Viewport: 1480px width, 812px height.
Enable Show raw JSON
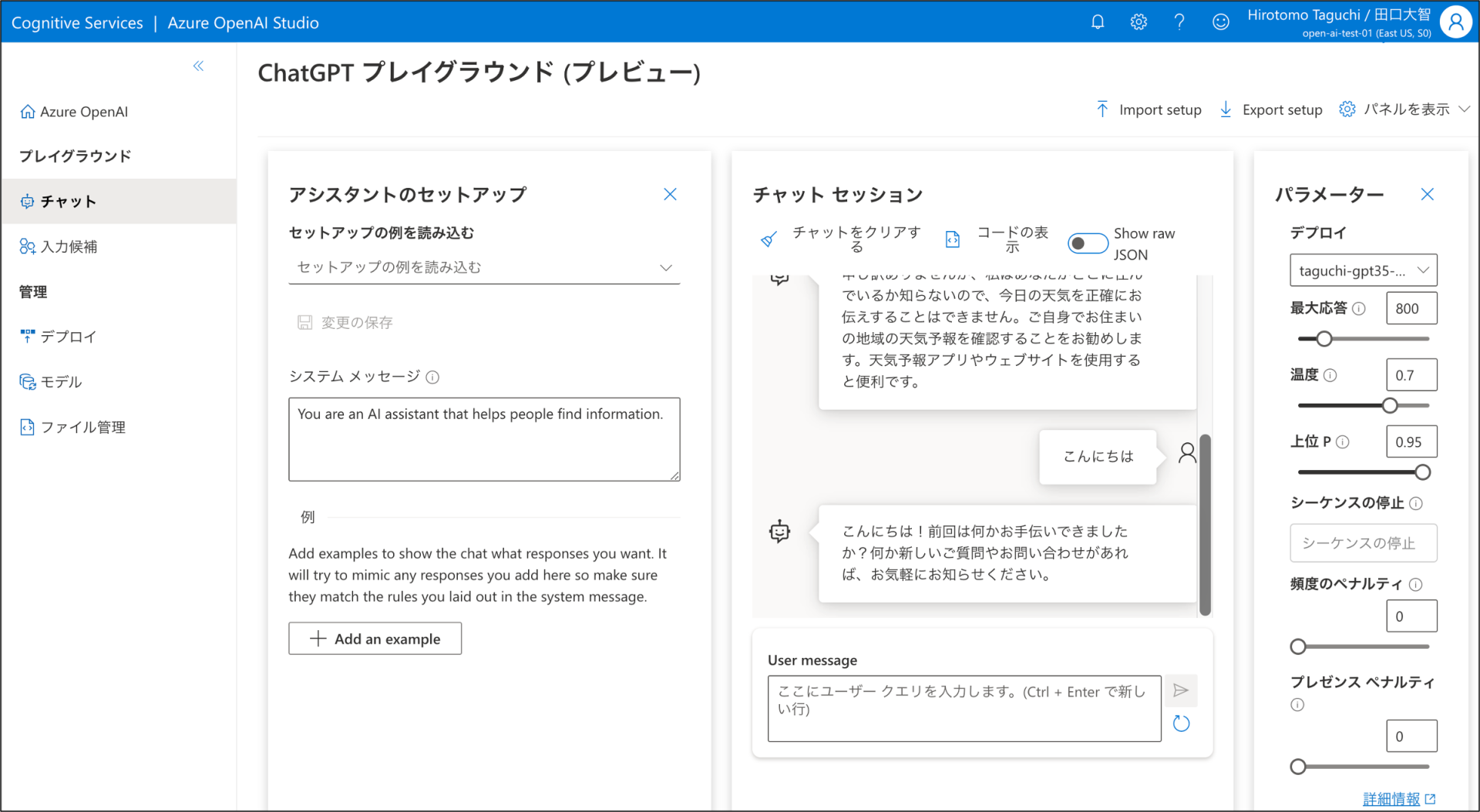[x=1088, y=243]
